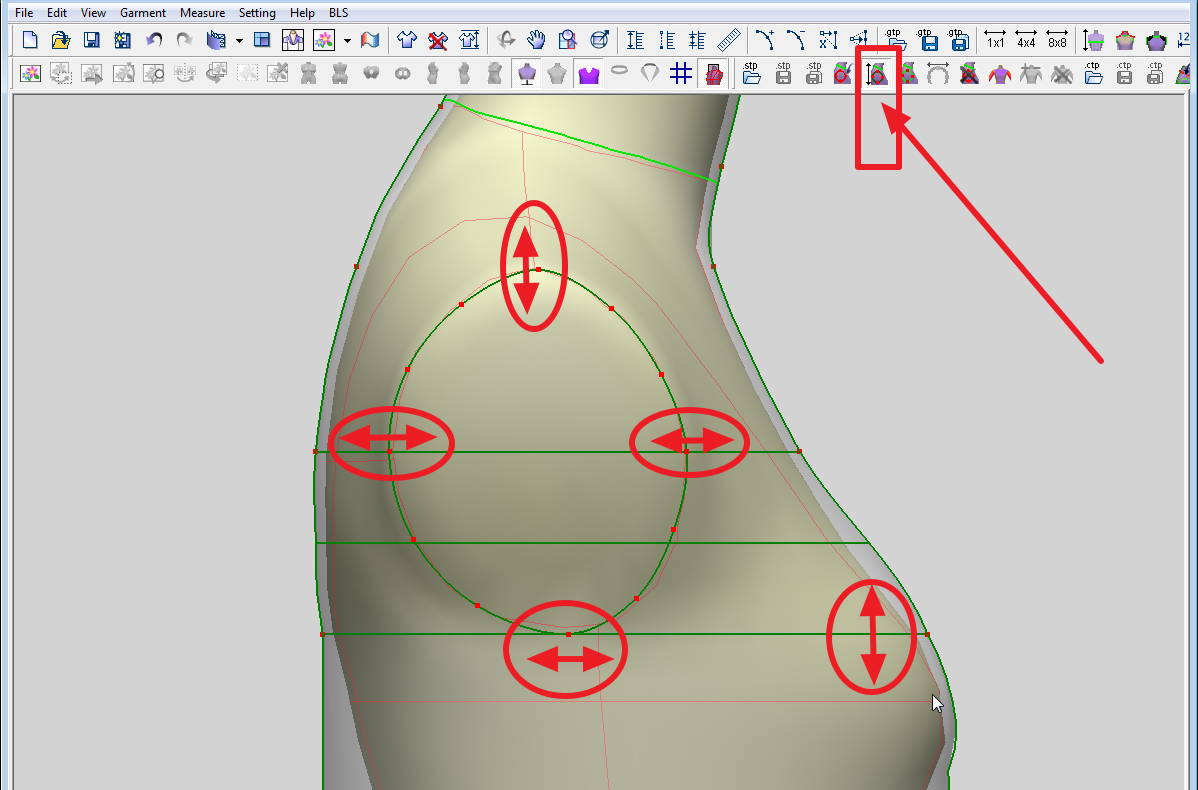The width and height of the screenshot is (1198, 790).
Task: Expand dropdown arrow beside the 3D box icon
Action: point(239,41)
